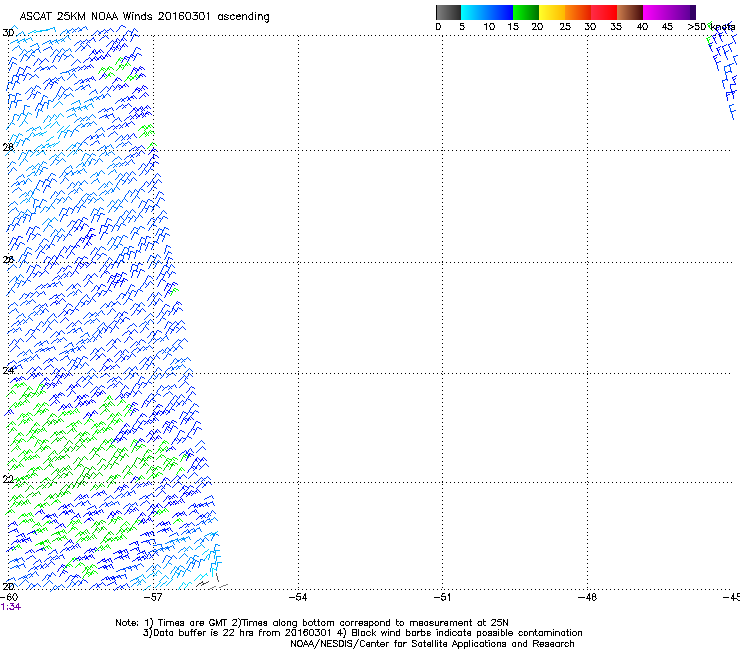Click the latitude label '28'
Screen dimensions: 740x650
click(x=8, y=147)
